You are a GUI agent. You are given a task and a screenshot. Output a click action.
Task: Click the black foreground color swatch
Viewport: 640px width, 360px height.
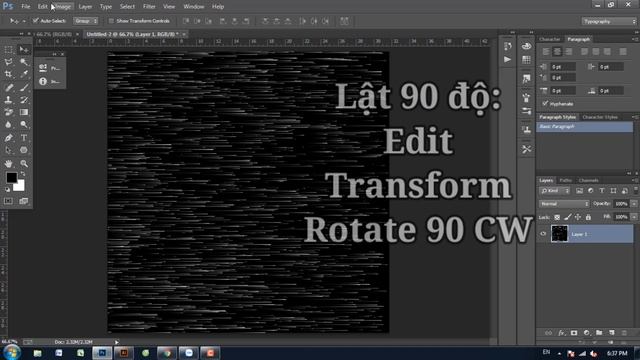[x=11, y=178]
